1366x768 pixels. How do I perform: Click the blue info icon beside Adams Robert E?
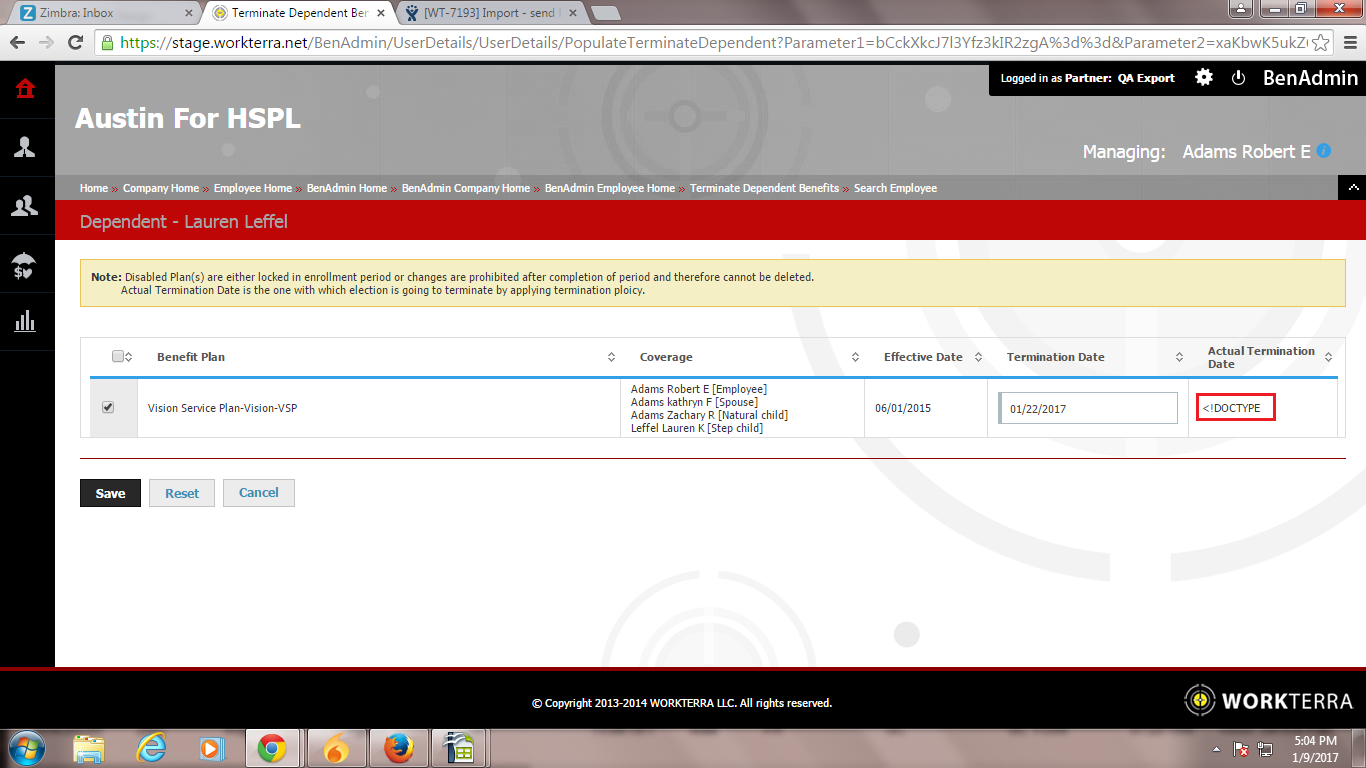tap(1324, 151)
